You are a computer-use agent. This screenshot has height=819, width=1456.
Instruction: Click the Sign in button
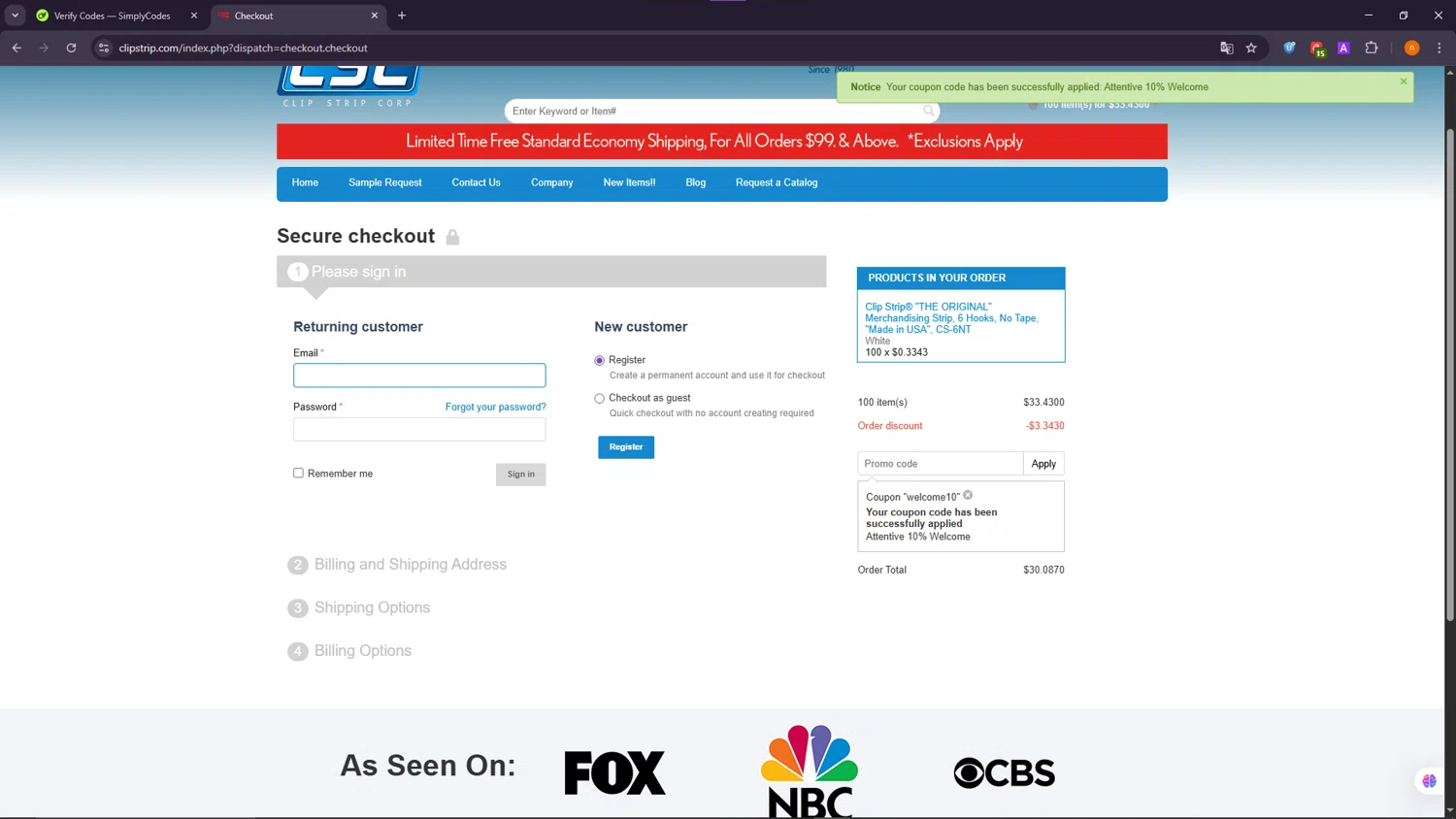pyautogui.click(x=521, y=475)
